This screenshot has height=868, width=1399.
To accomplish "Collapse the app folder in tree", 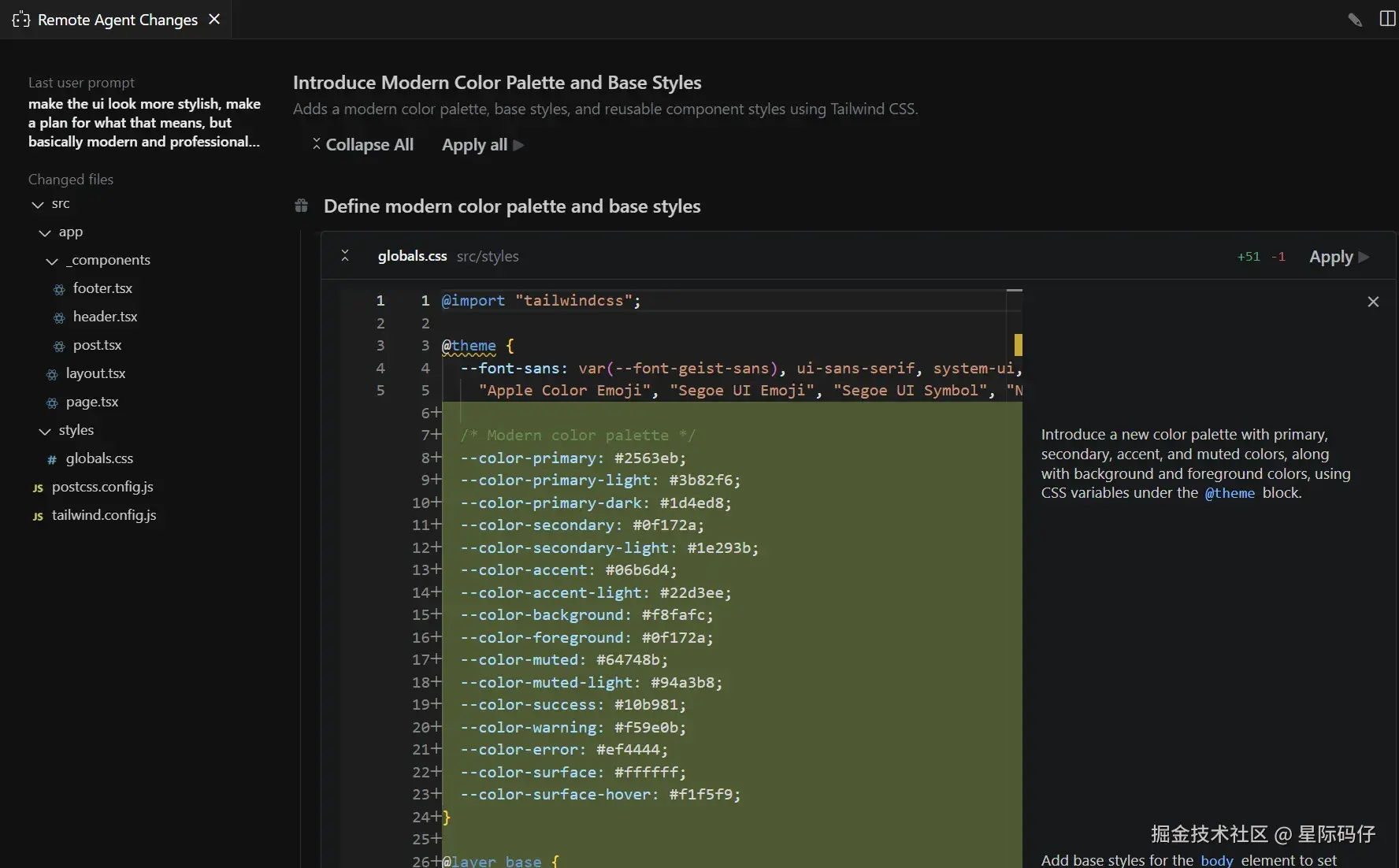I will 45,232.
